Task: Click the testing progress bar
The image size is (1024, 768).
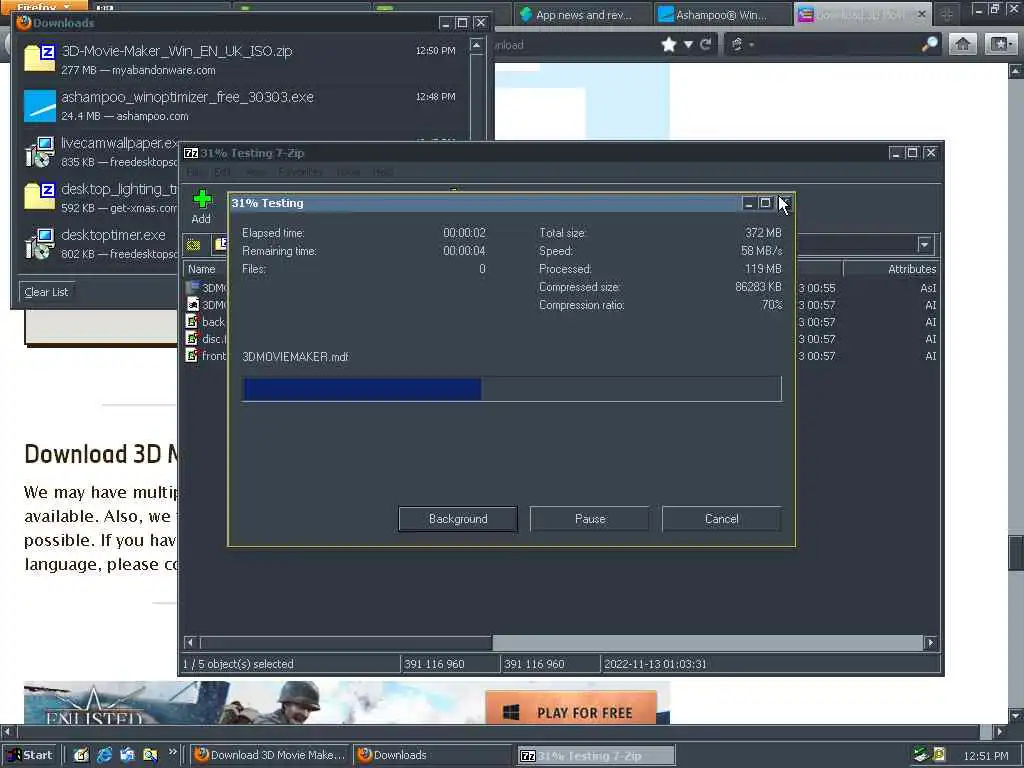Action: (x=511, y=389)
